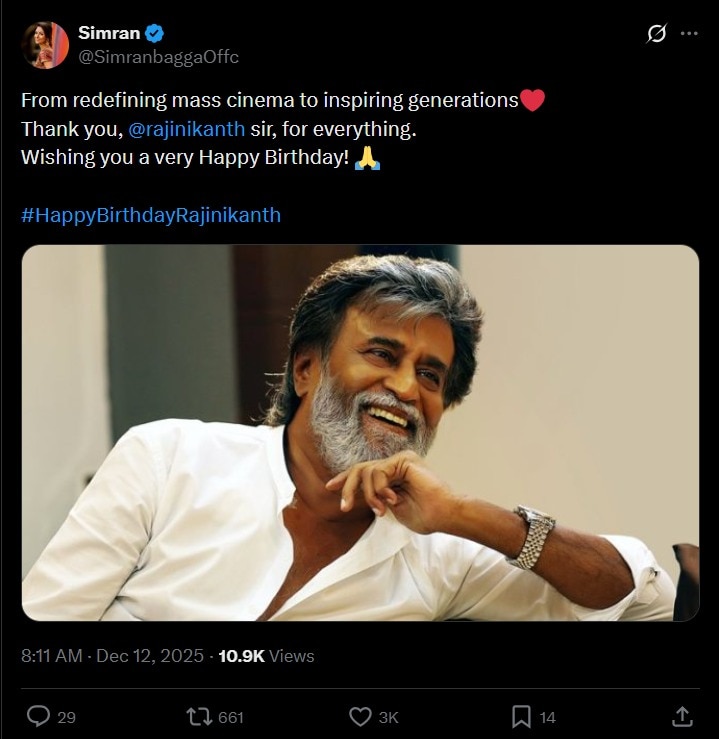Click the 661 repost count
Image resolution: width=719 pixels, height=739 pixels.
pyautogui.click(x=231, y=717)
